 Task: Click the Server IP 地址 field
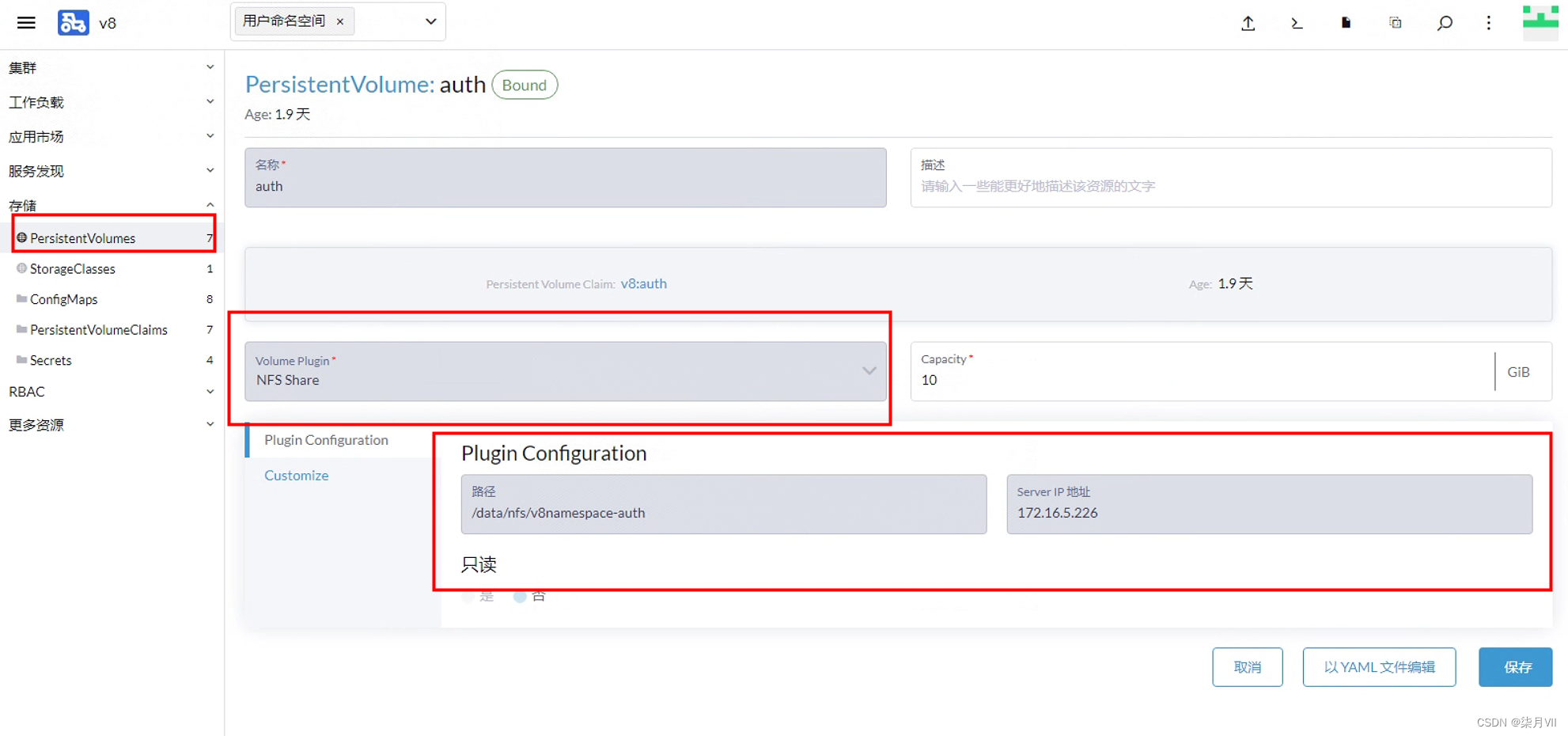1269,504
